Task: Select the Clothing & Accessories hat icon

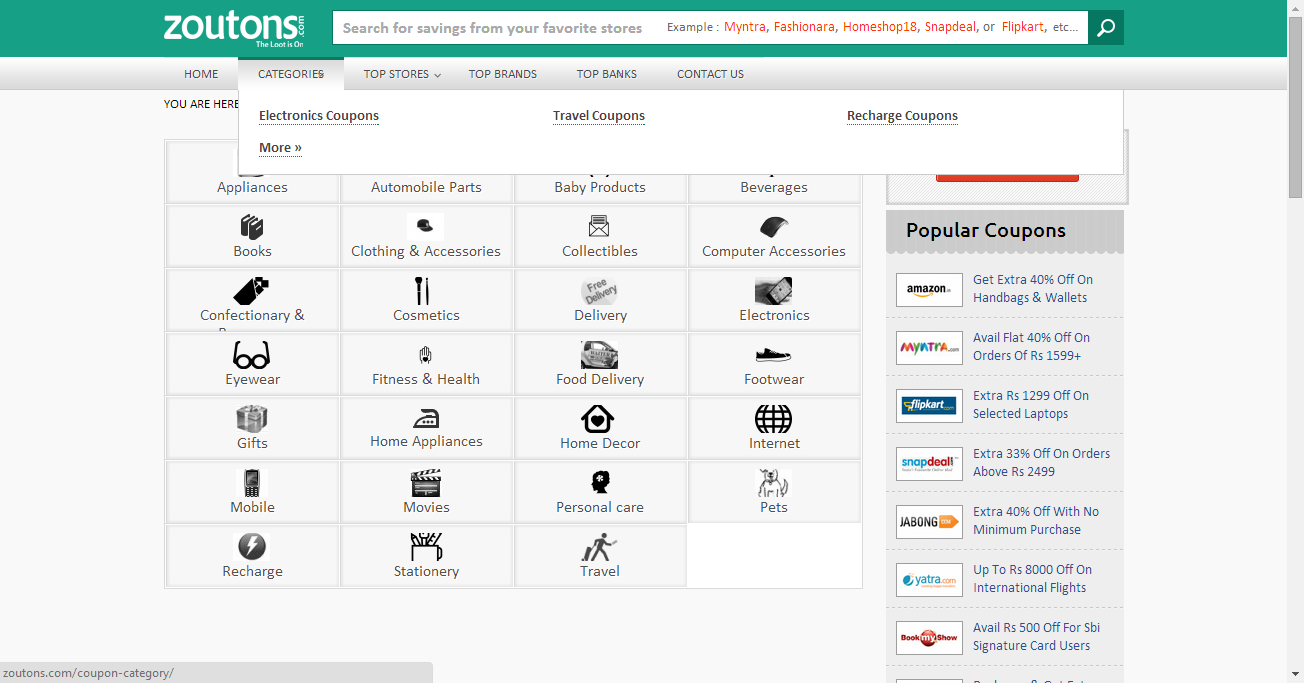Action: point(426,227)
